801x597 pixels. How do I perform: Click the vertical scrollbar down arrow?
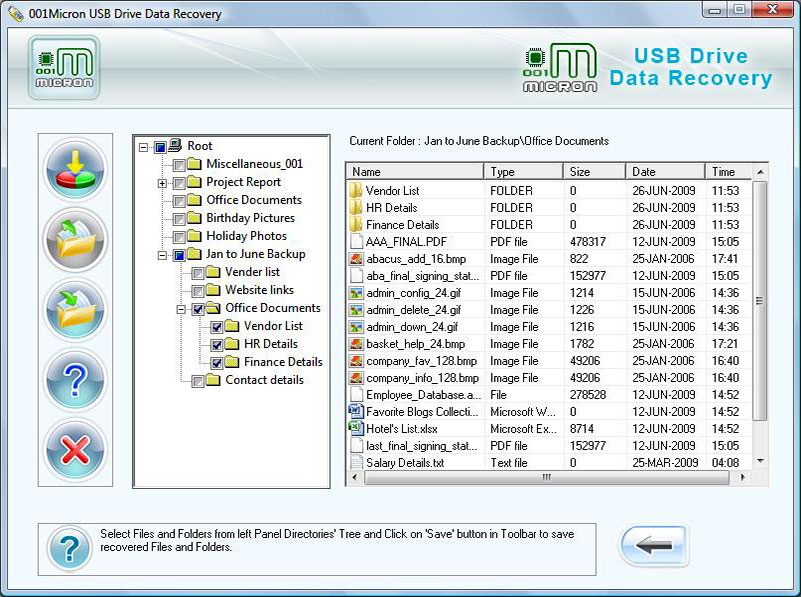click(760, 460)
